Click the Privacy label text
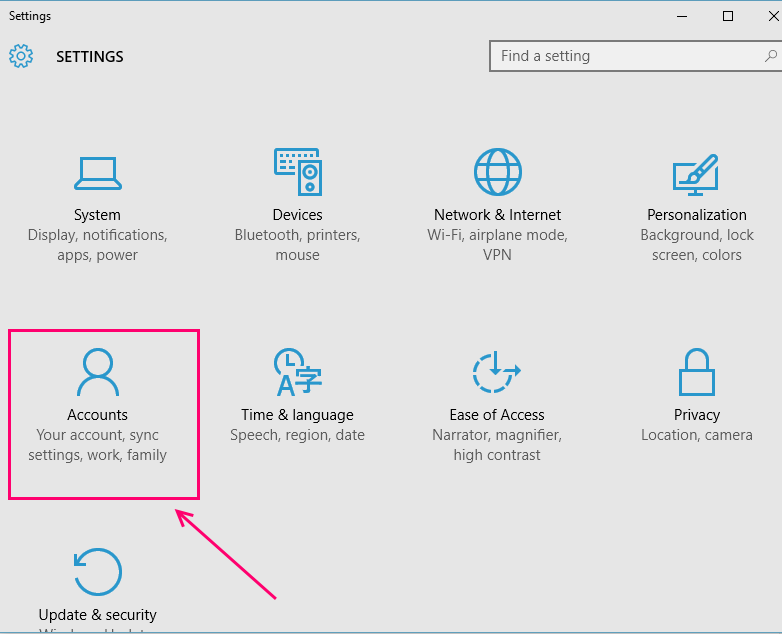The height and width of the screenshot is (634, 782). (697, 415)
